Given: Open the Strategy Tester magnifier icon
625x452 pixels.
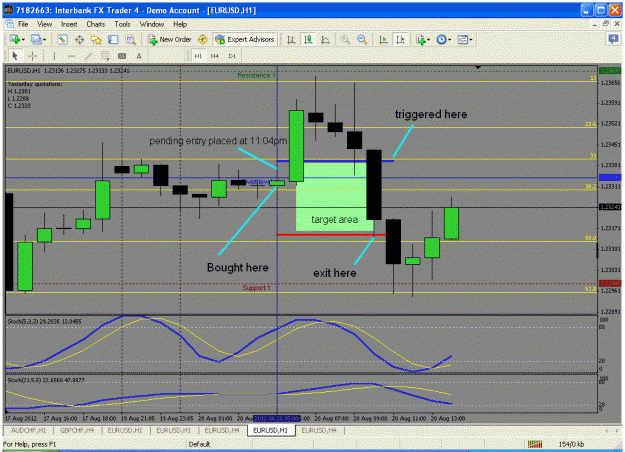Looking at the screenshot, I should click(130, 39).
